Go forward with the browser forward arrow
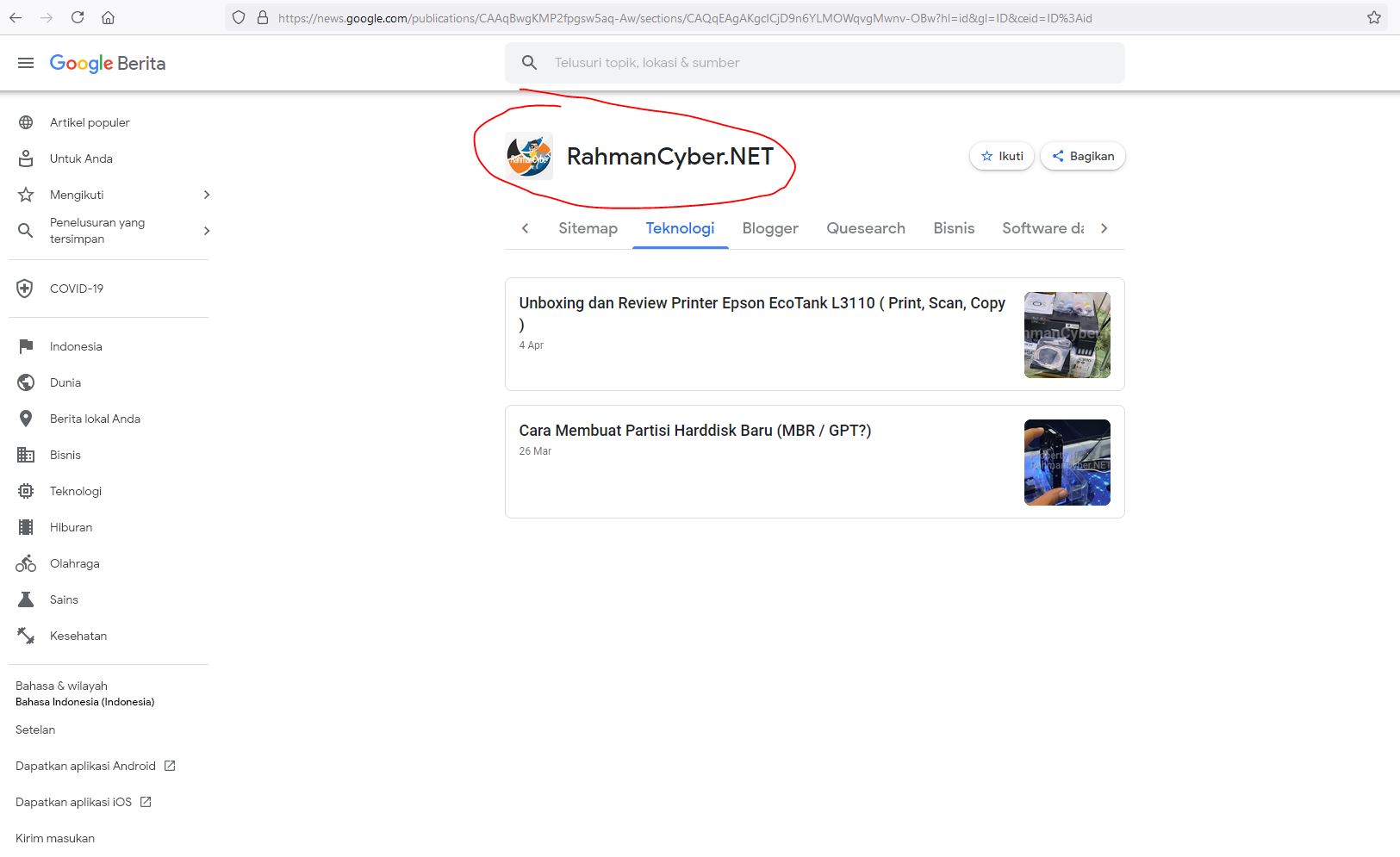This screenshot has height=857, width=1400. click(47, 17)
